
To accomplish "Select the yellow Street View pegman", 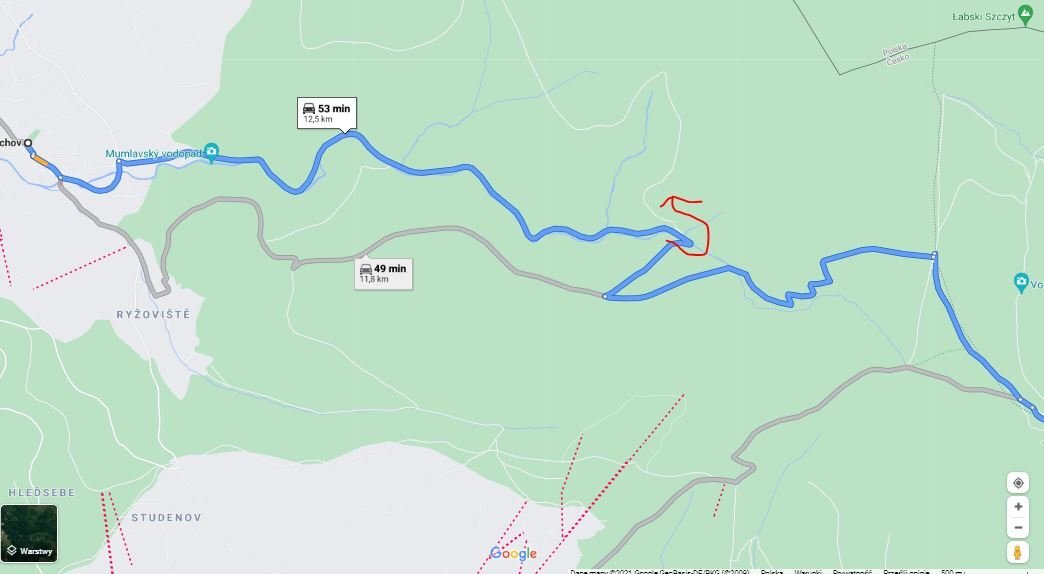I will coord(1017,553).
